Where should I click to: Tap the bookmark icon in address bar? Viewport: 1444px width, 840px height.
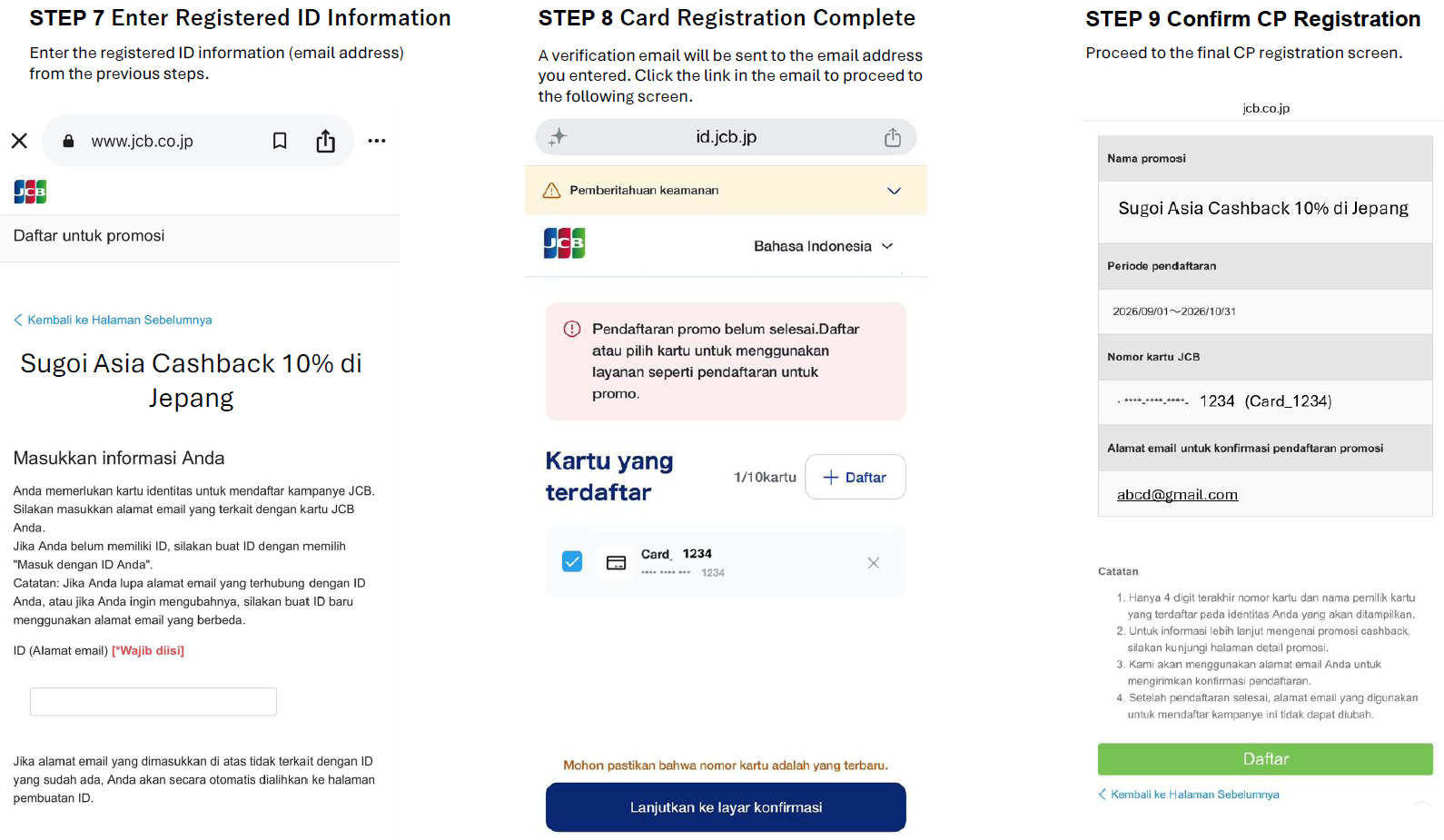(x=280, y=141)
